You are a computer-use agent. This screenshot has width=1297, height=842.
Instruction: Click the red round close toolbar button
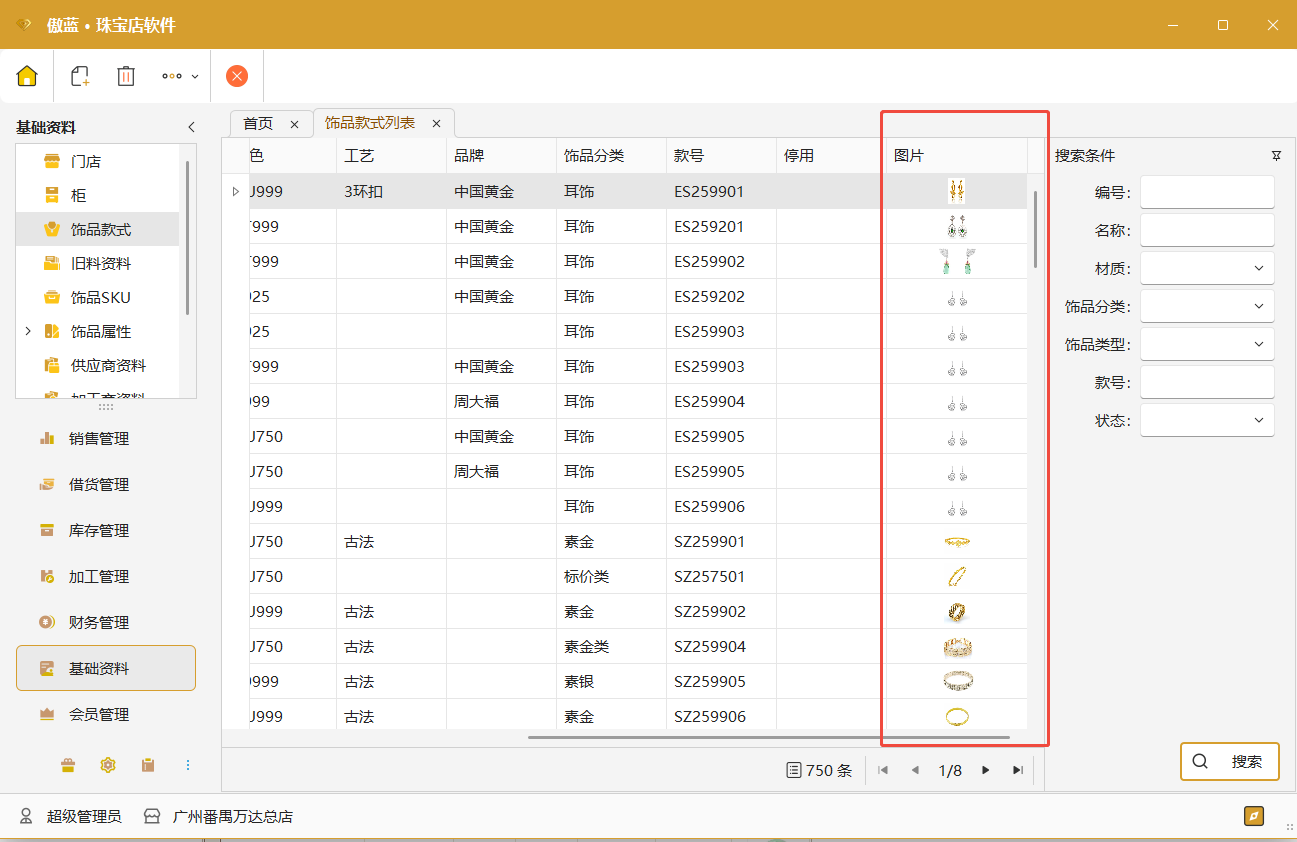pyautogui.click(x=237, y=76)
